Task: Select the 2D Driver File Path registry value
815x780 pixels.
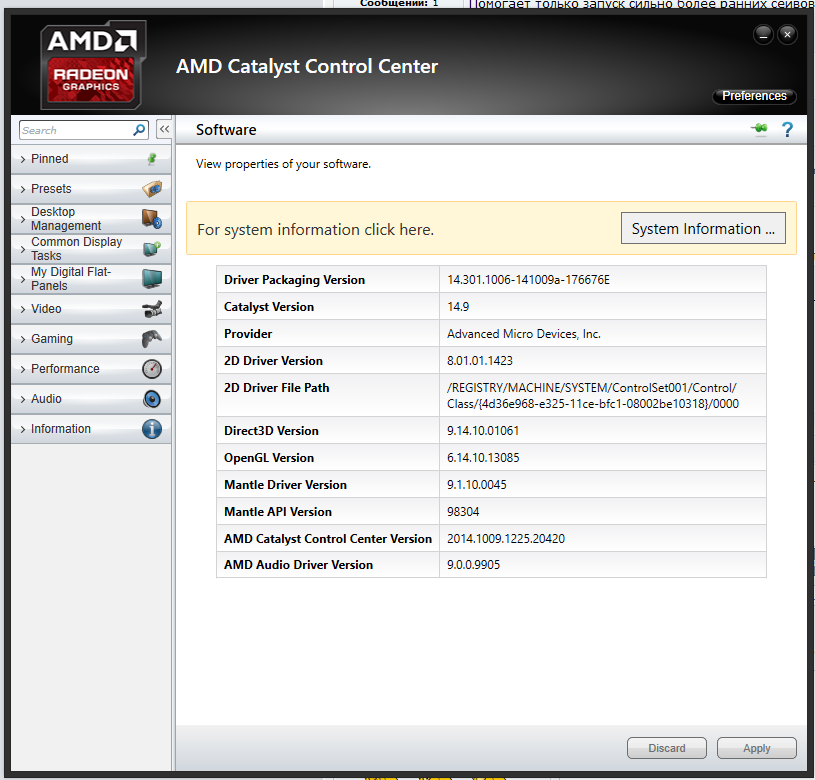Action: 593,395
